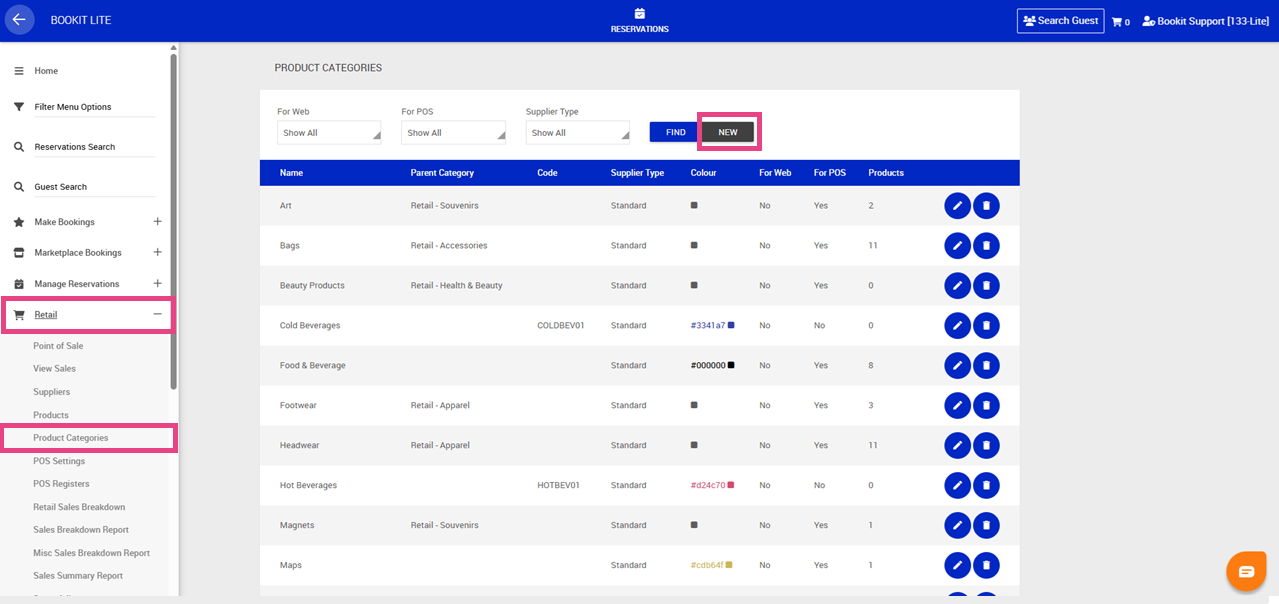The image size is (1279, 604).
Task: Edit the Beauty Products category
Action: point(957,286)
